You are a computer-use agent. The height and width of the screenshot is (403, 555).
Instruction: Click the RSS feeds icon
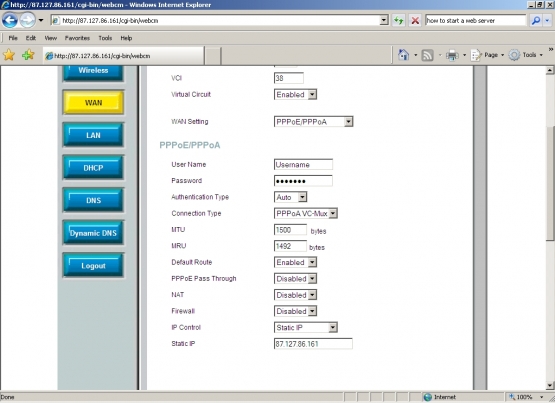pyautogui.click(x=427, y=55)
